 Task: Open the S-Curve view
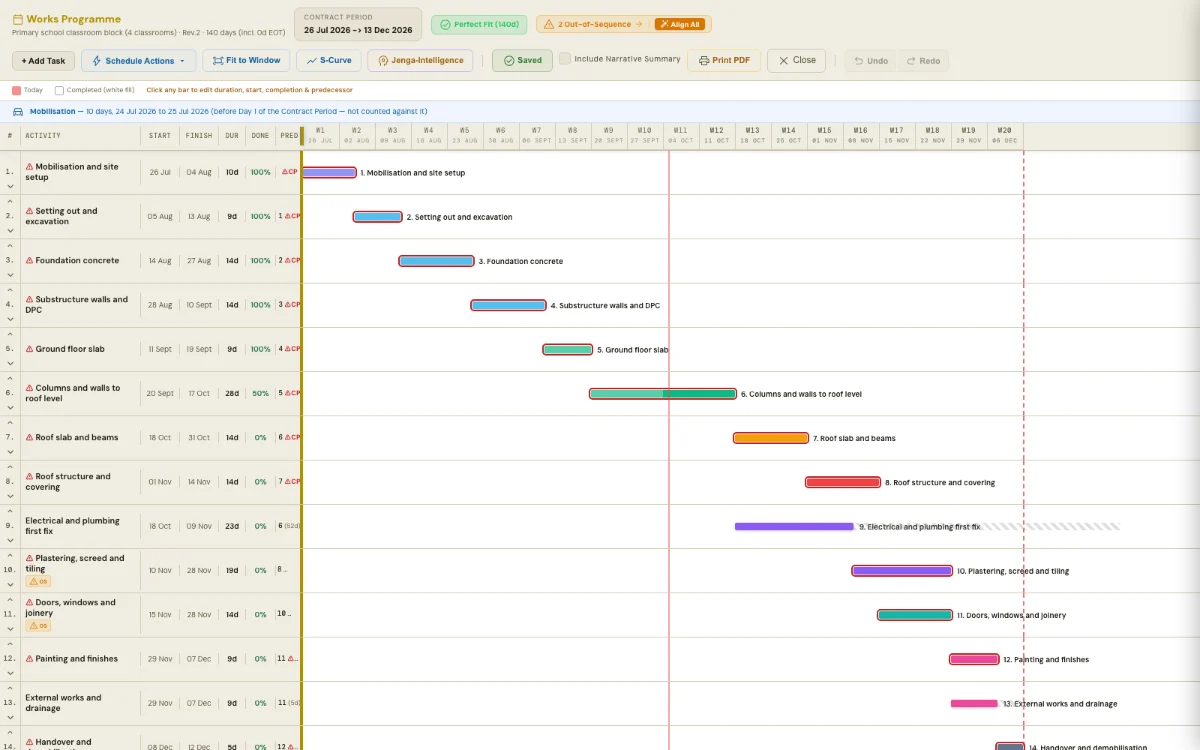point(329,61)
